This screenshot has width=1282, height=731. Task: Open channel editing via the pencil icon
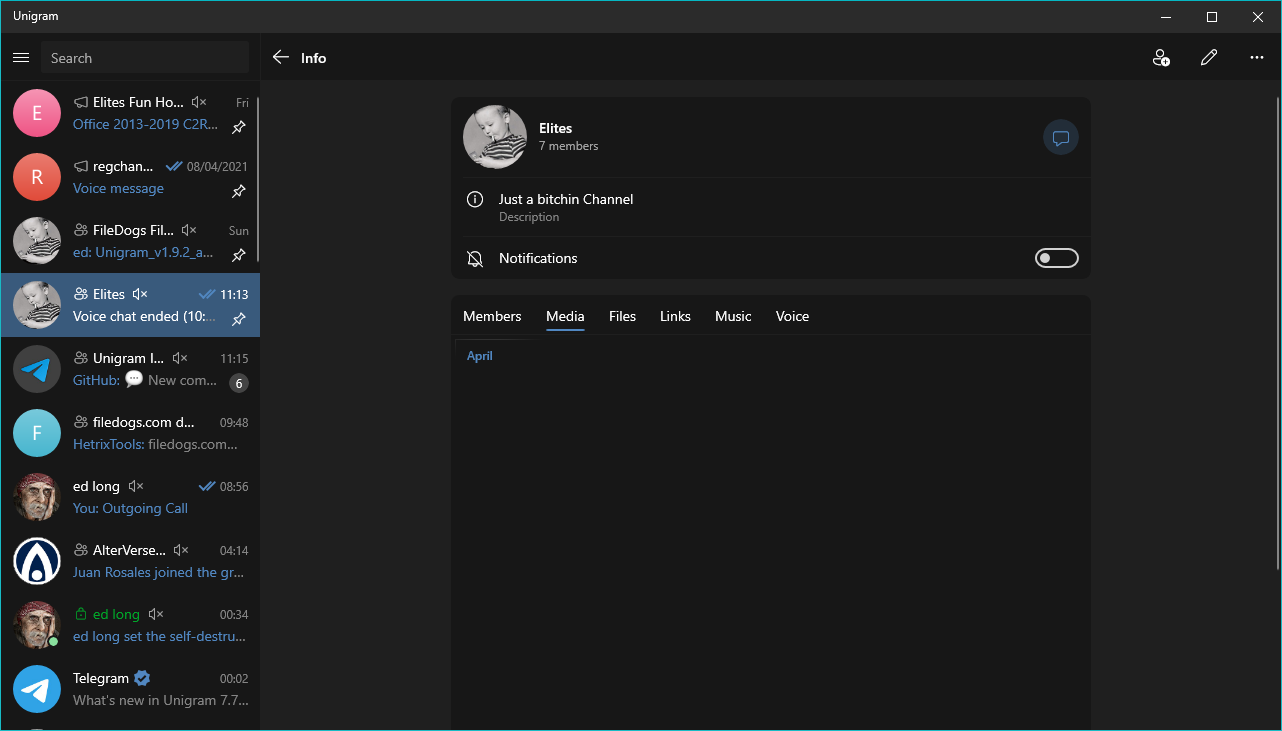point(1209,57)
